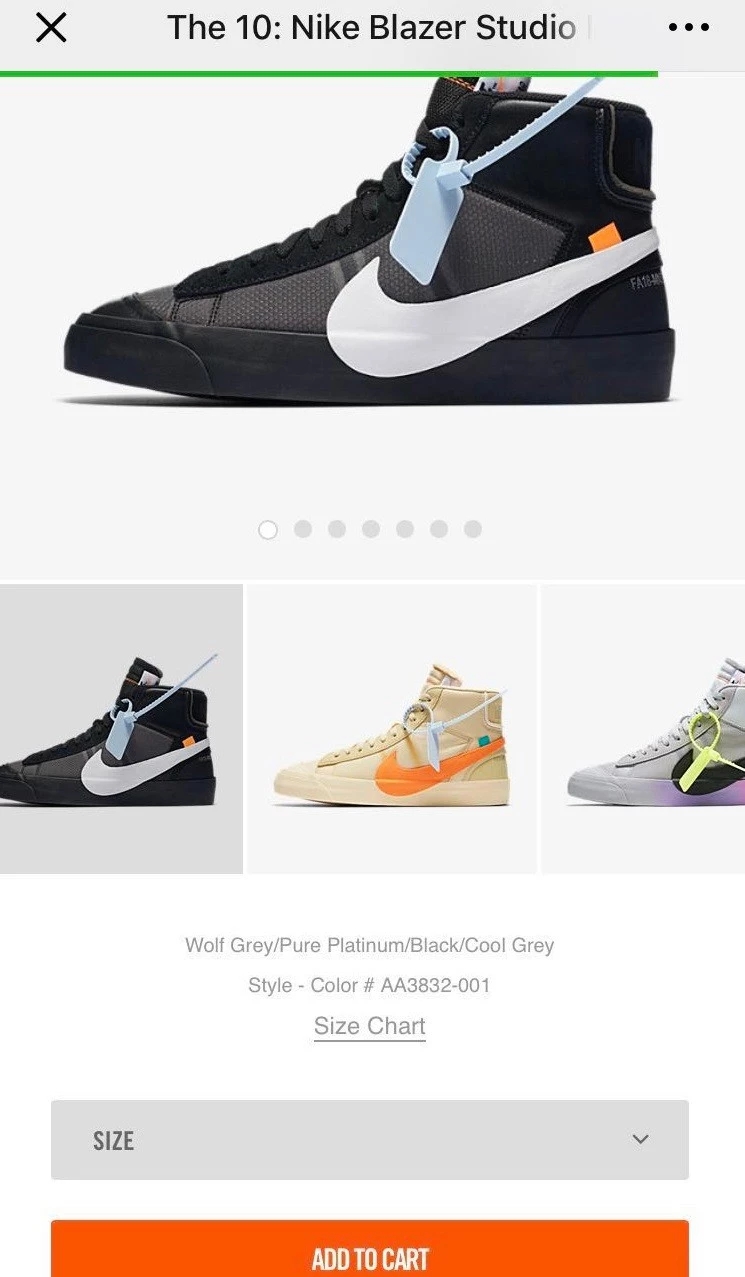Tap the main black Blazer product image
The width and height of the screenshot is (745, 1277).
click(x=370, y=240)
